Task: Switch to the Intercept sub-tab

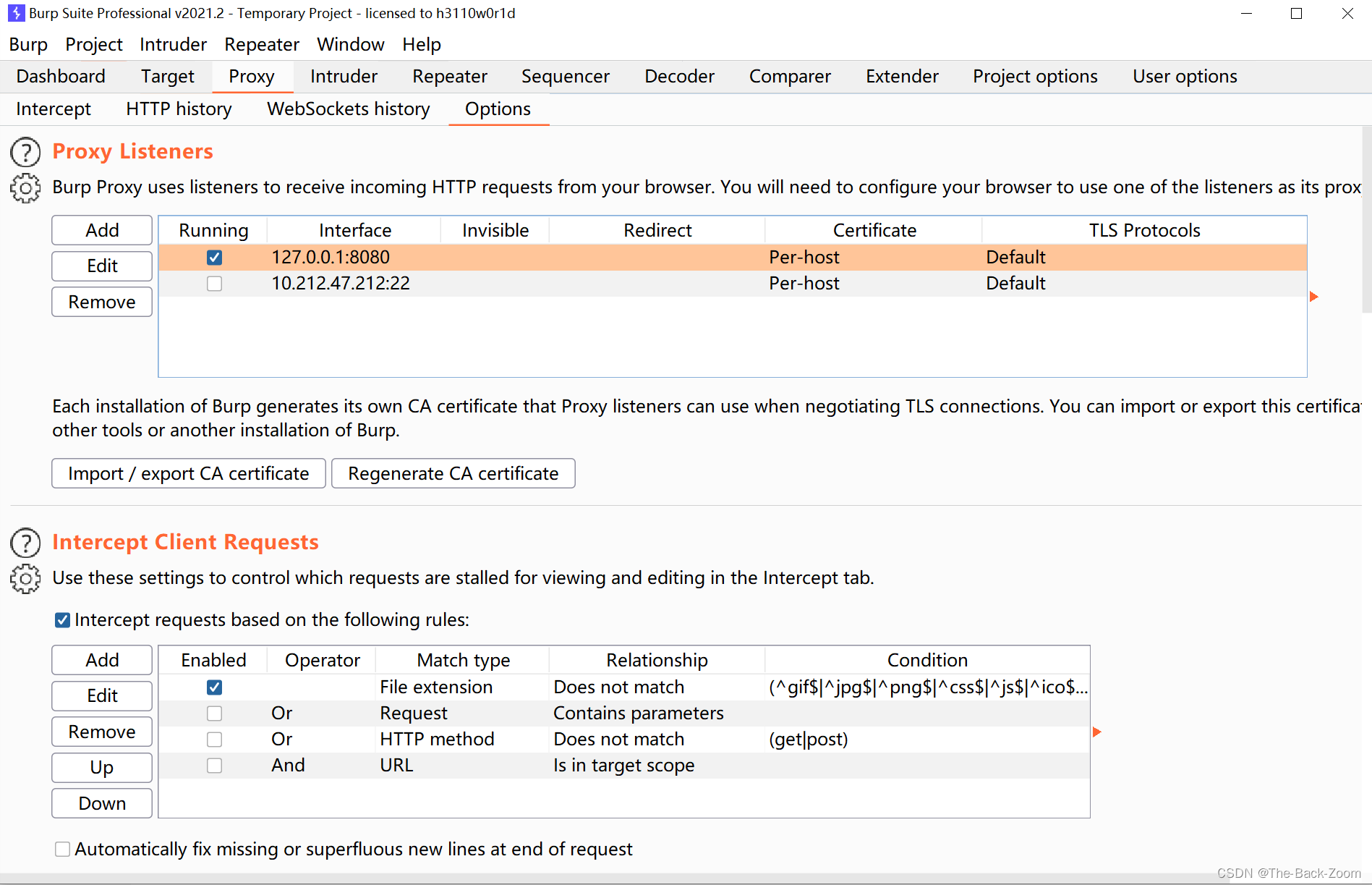Action: click(x=54, y=109)
